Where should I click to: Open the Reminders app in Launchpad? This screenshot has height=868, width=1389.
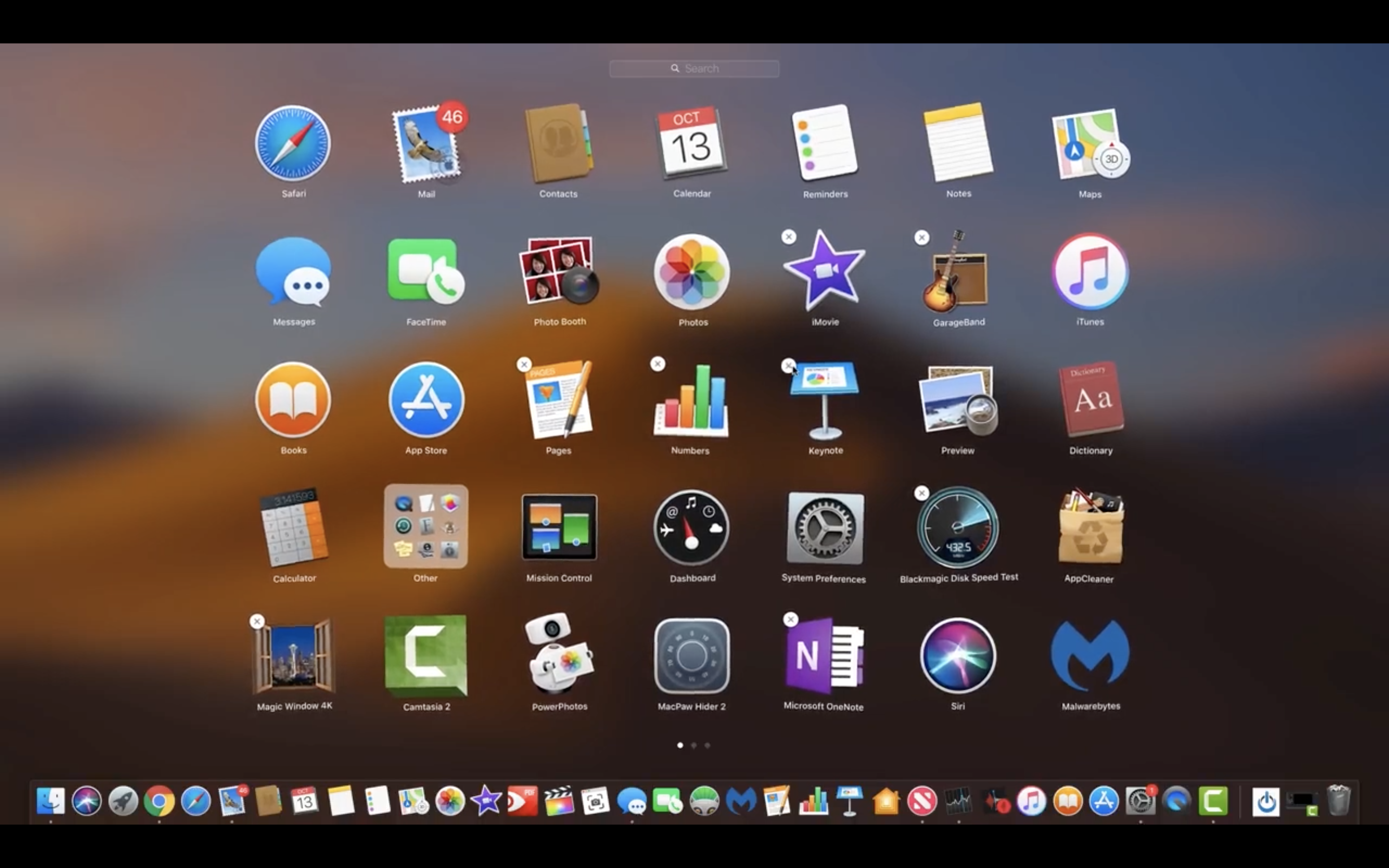(x=825, y=142)
